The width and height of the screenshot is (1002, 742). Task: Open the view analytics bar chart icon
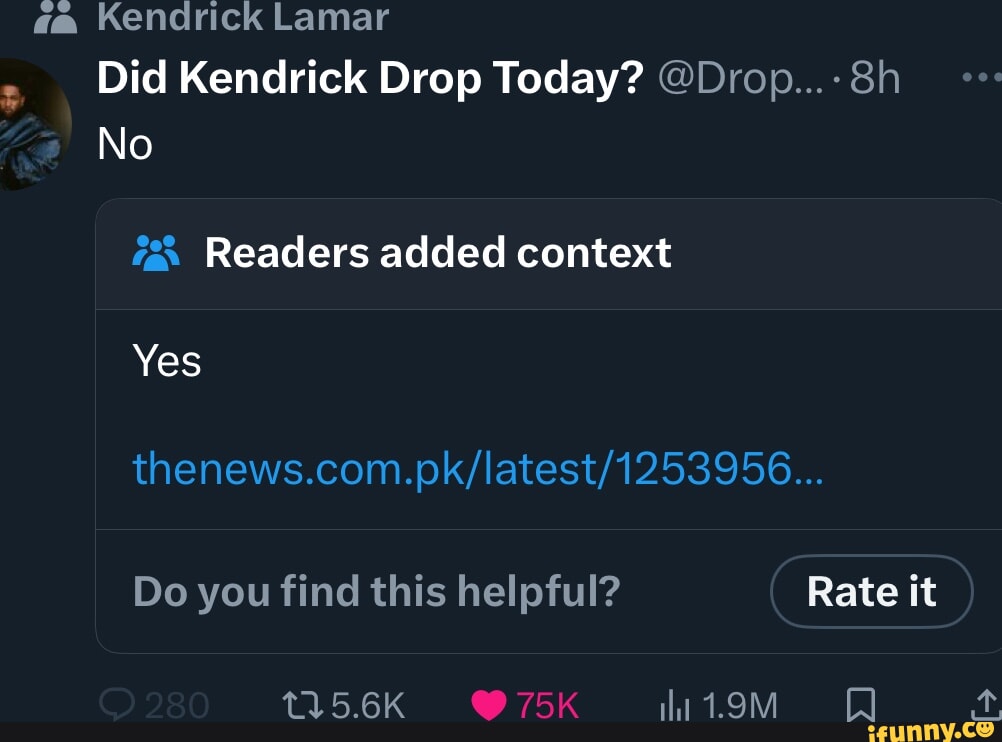coord(673,706)
